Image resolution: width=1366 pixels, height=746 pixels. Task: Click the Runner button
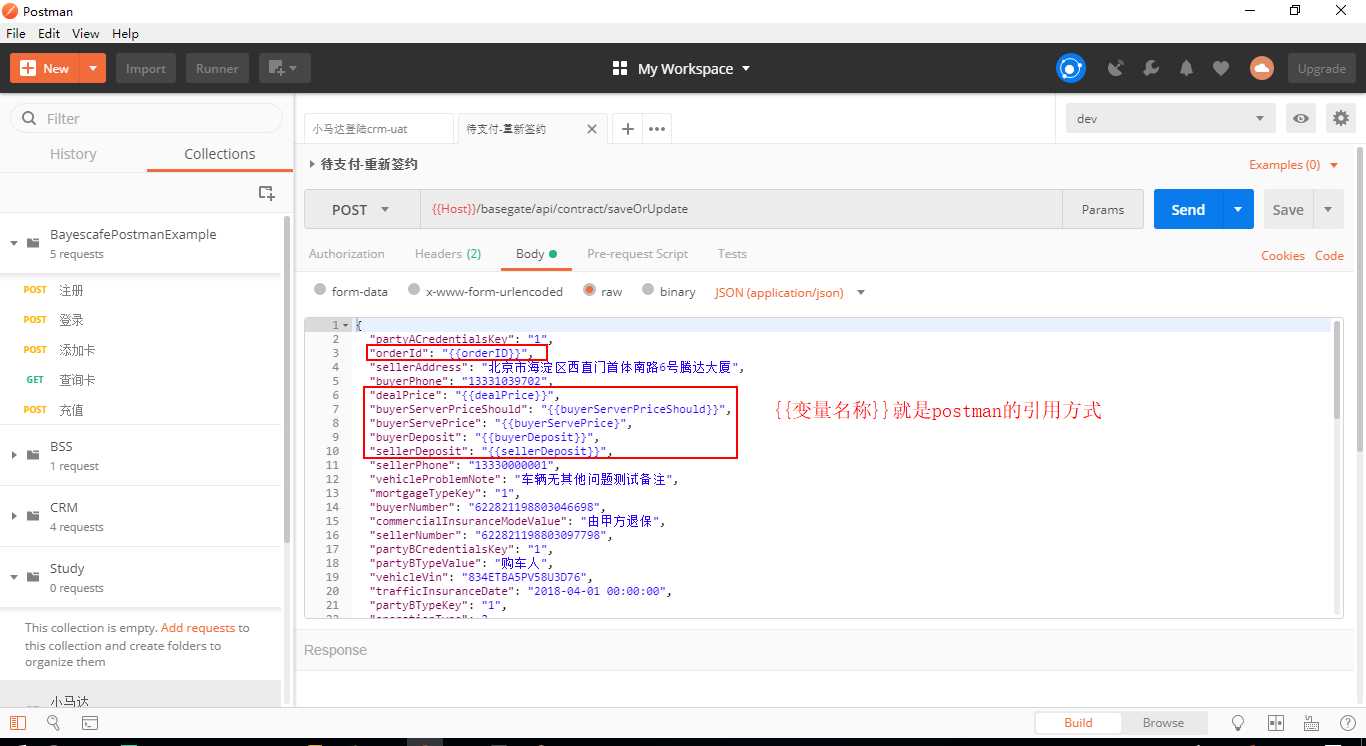click(x=217, y=68)
